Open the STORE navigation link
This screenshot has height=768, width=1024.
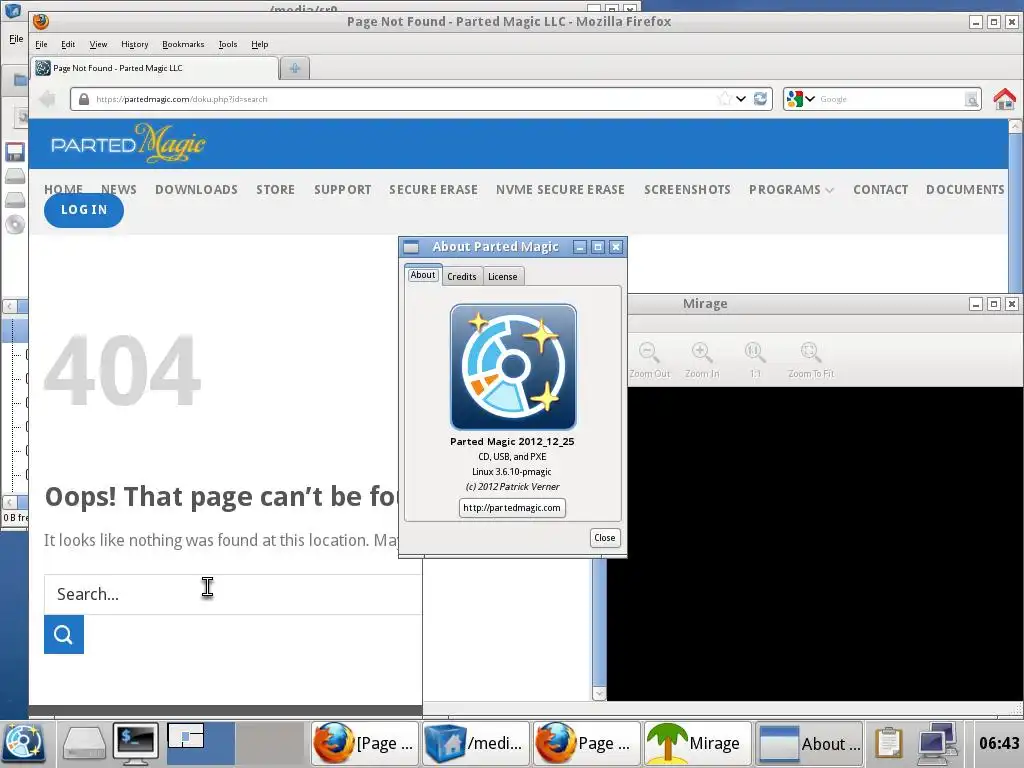(x=275, y=189)
